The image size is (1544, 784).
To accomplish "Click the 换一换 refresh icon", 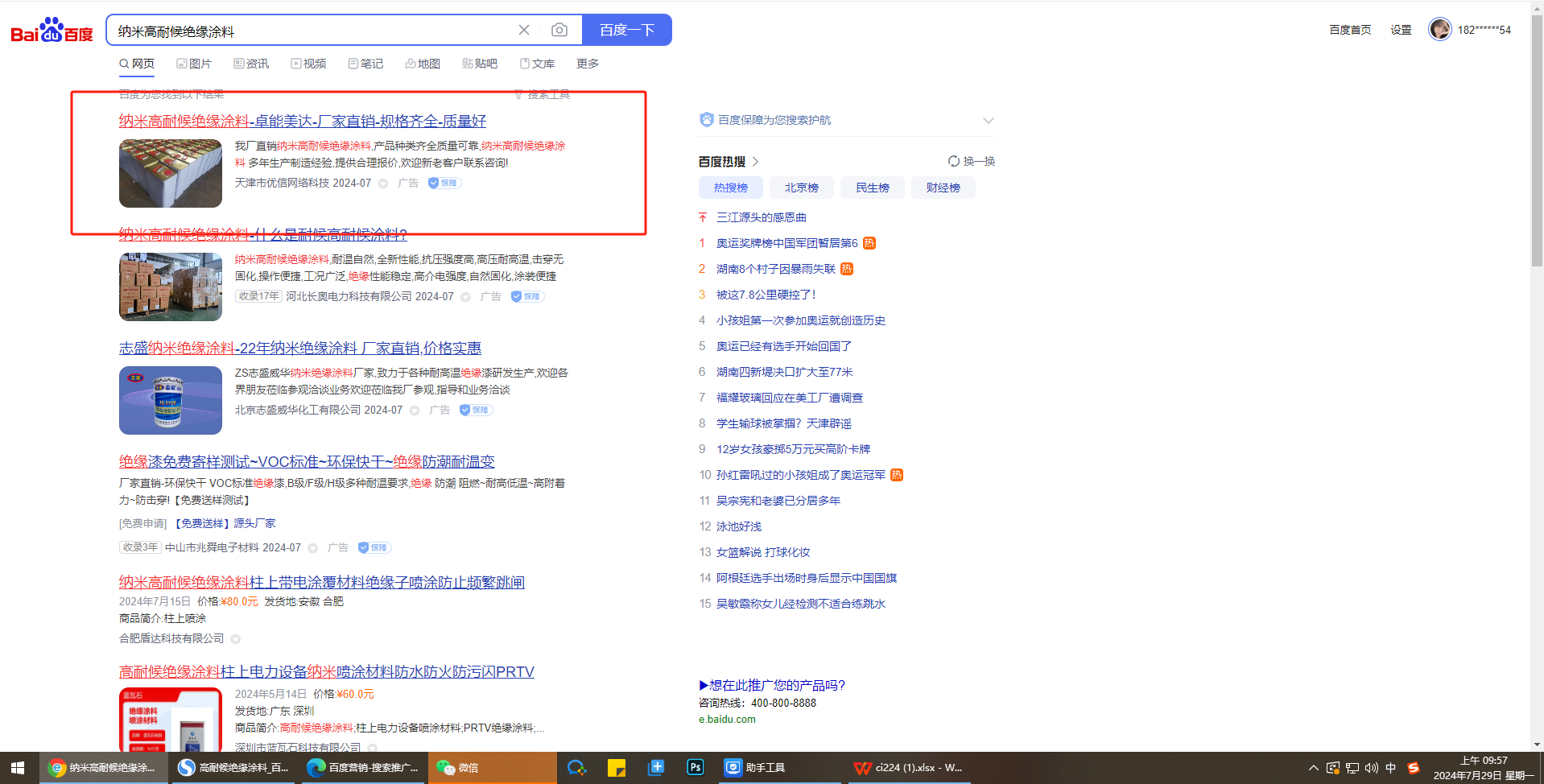I will point(954,161).
